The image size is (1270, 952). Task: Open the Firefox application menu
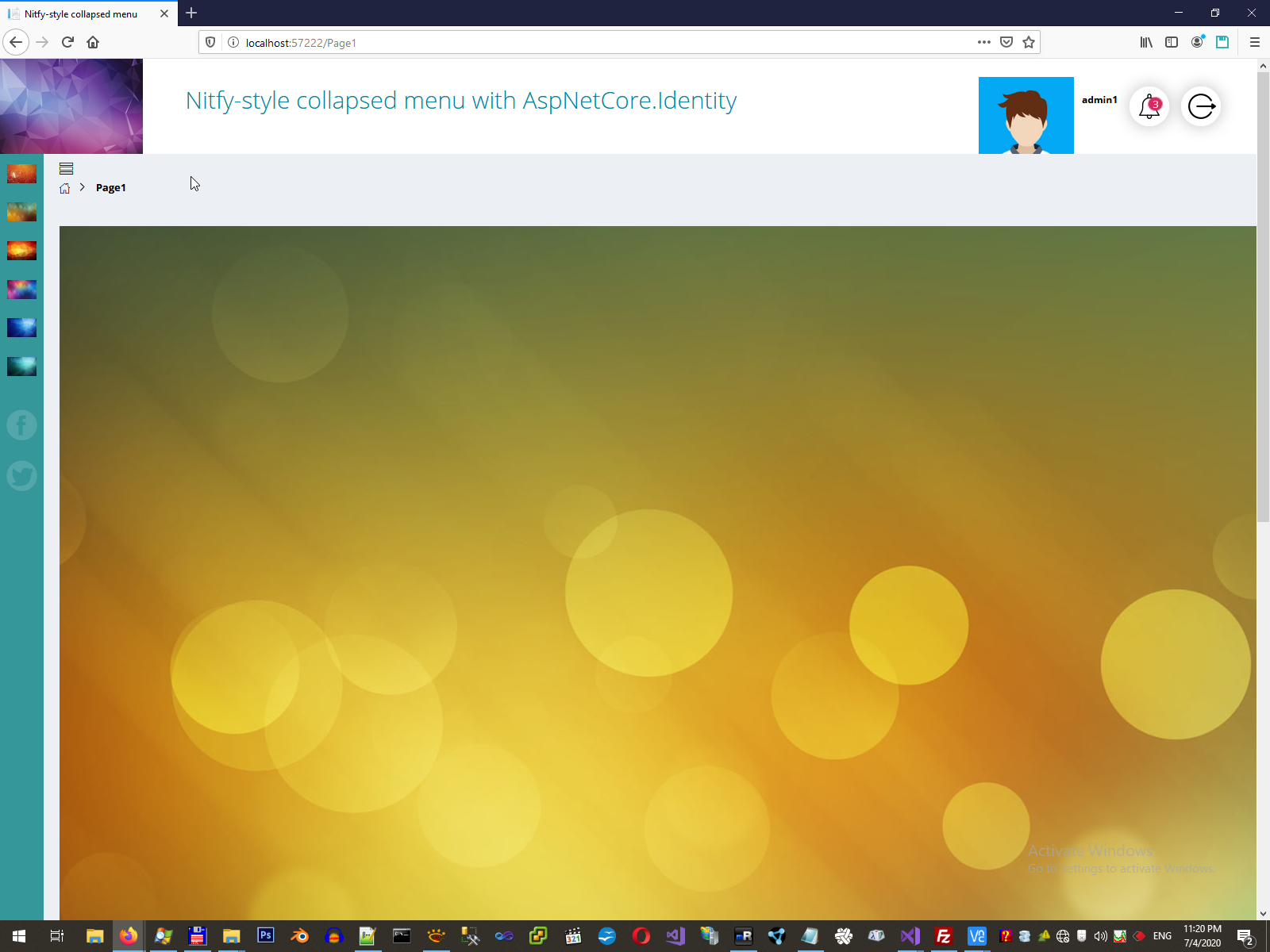click(x=1255, y=42)
